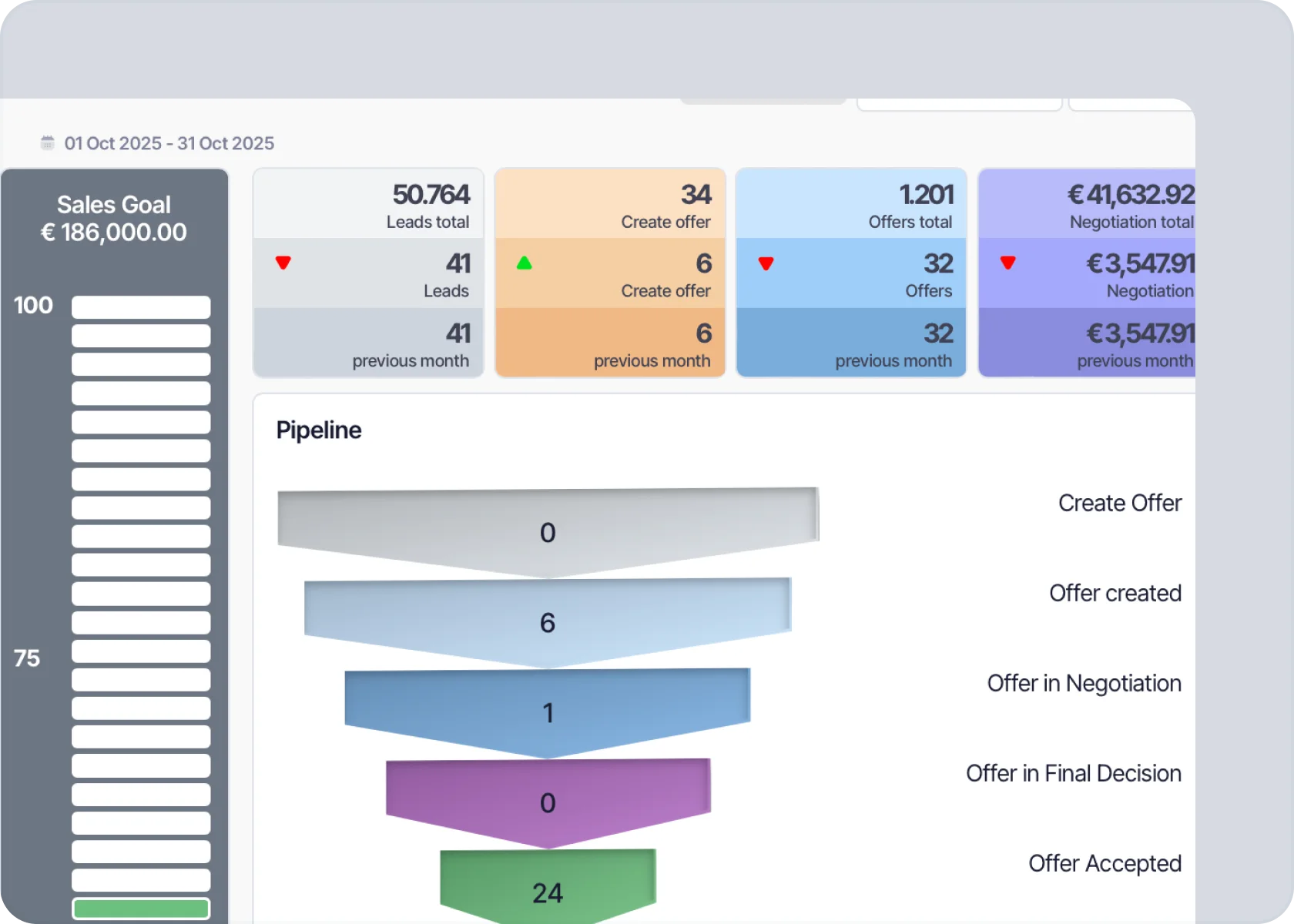
Task: Select the green filled Sales Goal bar segment
Action: click(141, 909)
